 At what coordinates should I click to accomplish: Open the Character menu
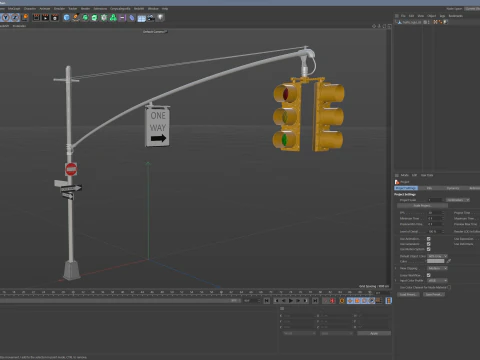30,9
